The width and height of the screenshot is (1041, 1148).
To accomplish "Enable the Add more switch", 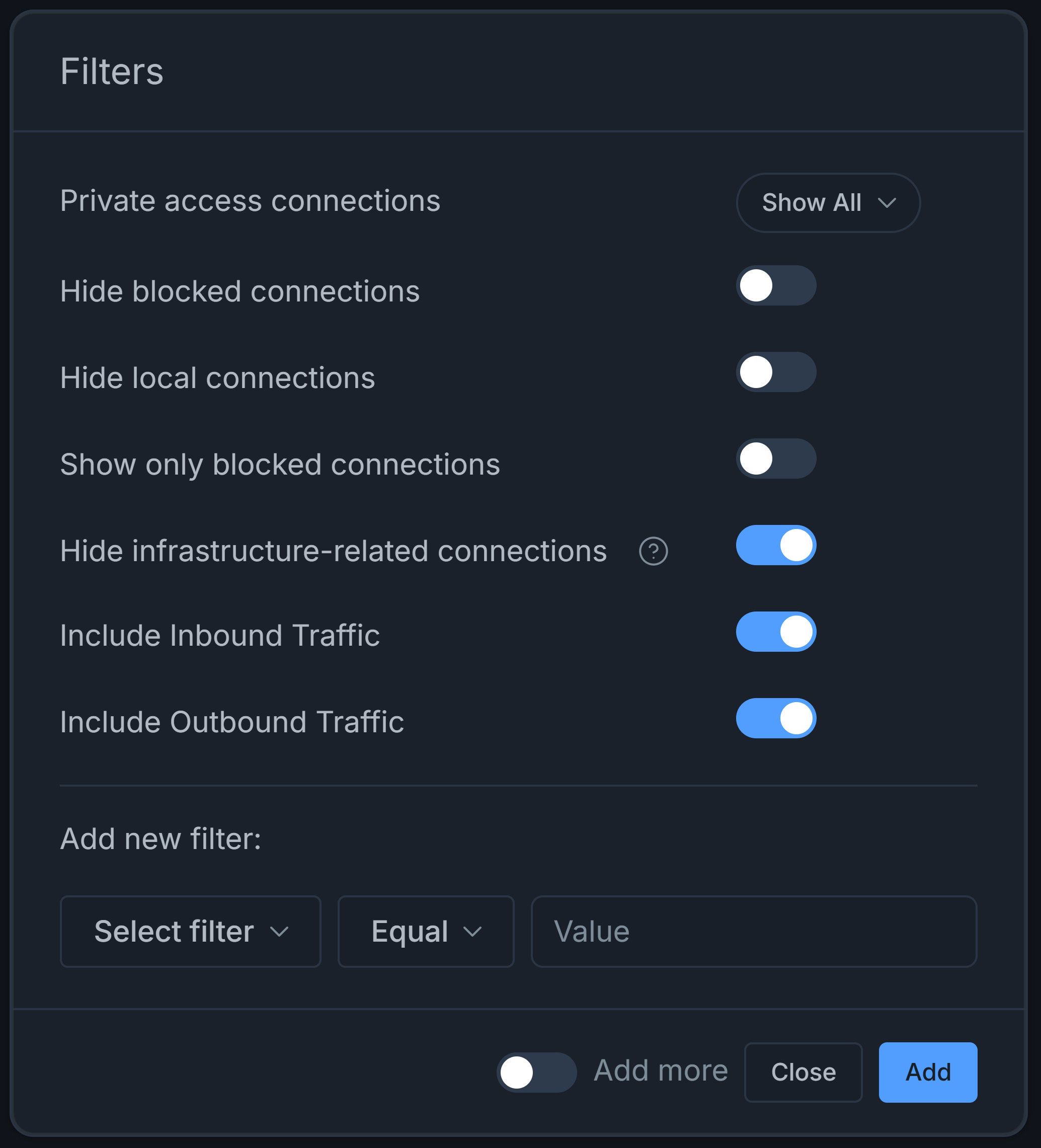I will pos(535,1070).
